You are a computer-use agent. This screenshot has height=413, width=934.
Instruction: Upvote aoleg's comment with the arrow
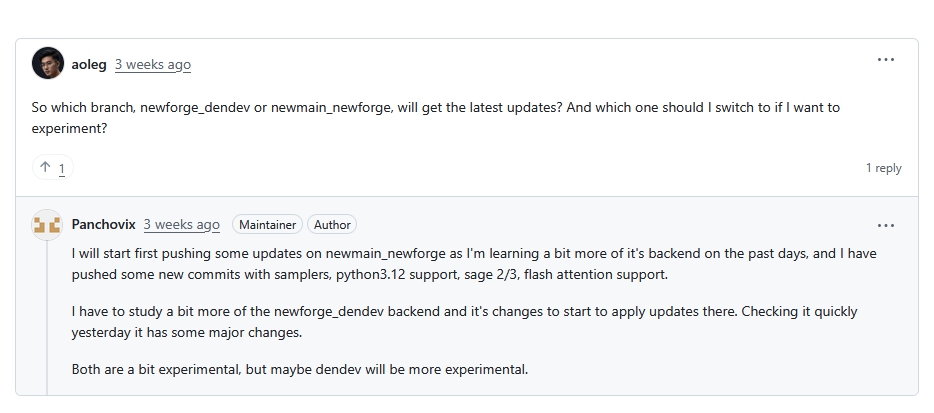tap(45, 168)
